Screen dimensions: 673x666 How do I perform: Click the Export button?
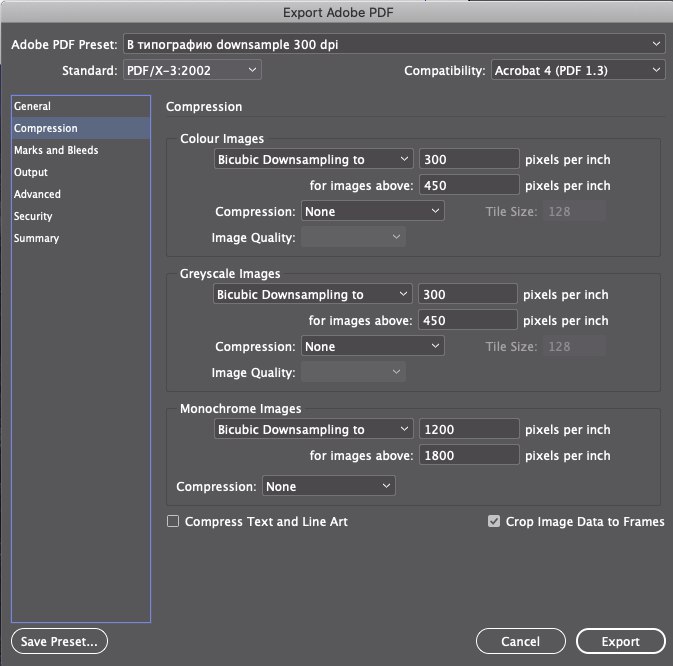(x=620, y=641)
